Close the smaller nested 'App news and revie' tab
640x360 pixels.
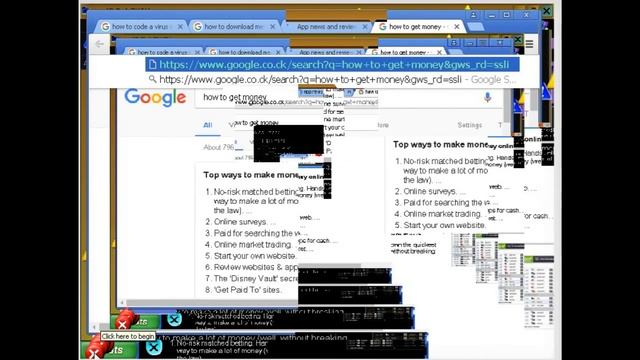pyautogui.click(x=359, y=52)
